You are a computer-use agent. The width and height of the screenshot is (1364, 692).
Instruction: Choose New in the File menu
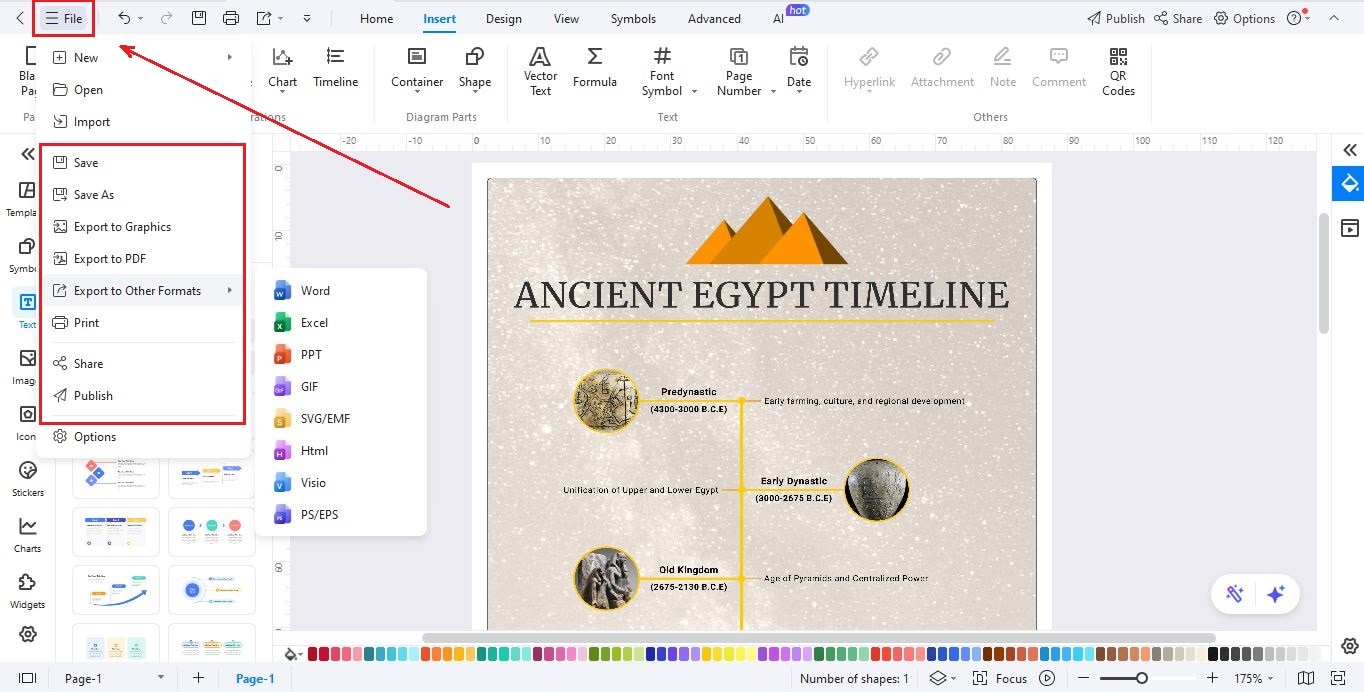(142, 57)
